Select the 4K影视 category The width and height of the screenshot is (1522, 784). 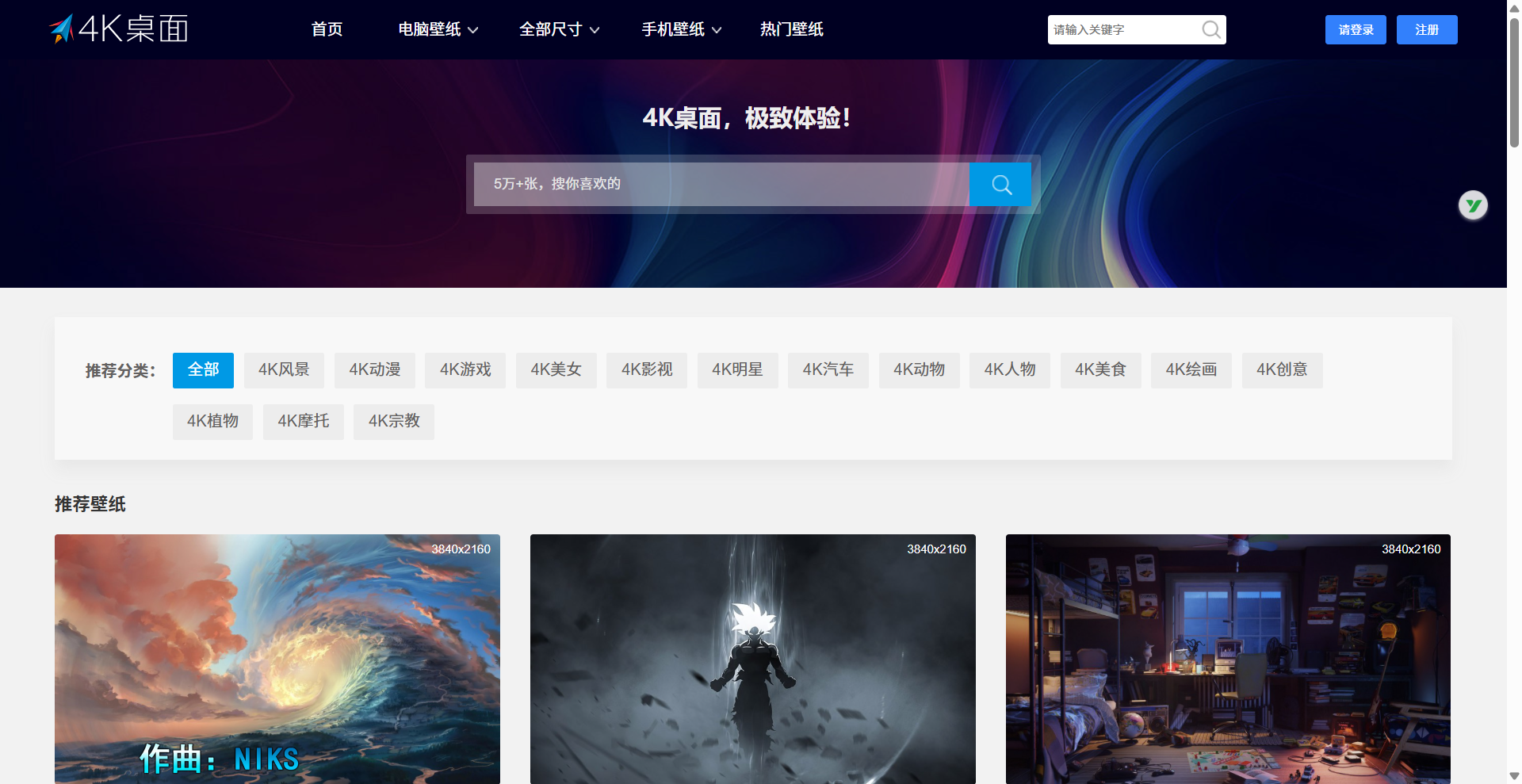(647, 370)
